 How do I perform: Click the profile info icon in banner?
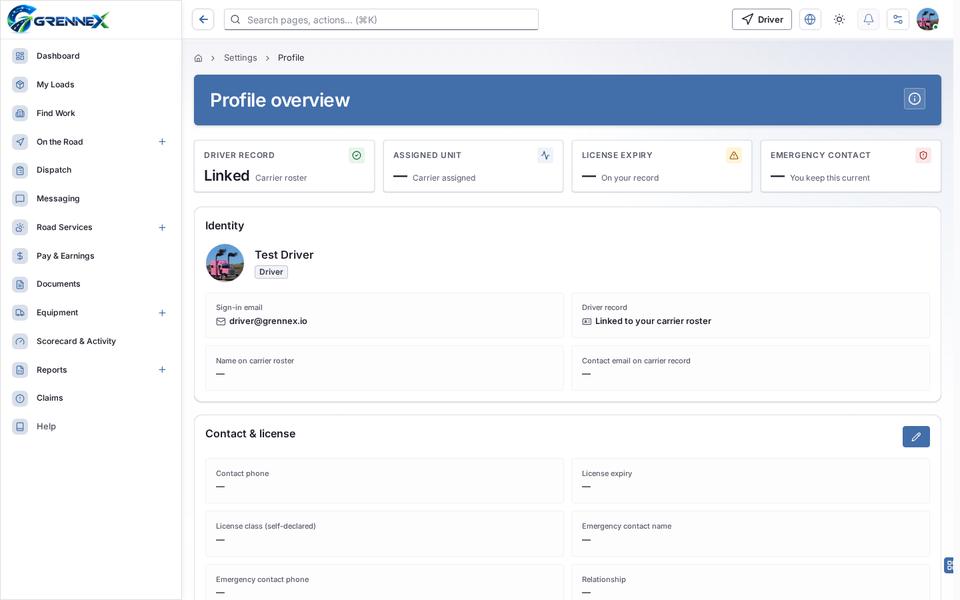[914, 99]
